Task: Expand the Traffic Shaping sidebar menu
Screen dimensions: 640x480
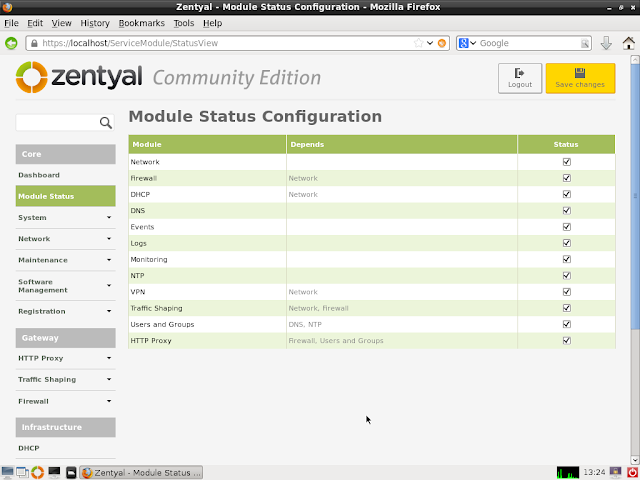Action: pos(65,380)
